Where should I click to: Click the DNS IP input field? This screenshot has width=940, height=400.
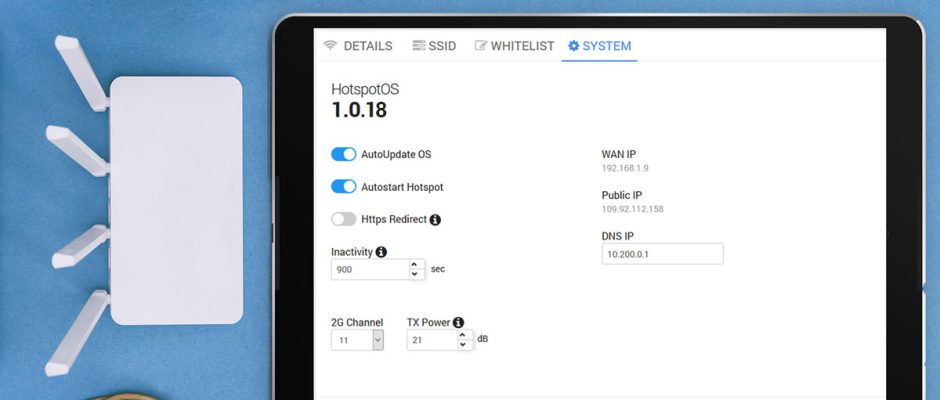(x=662, y=254)
